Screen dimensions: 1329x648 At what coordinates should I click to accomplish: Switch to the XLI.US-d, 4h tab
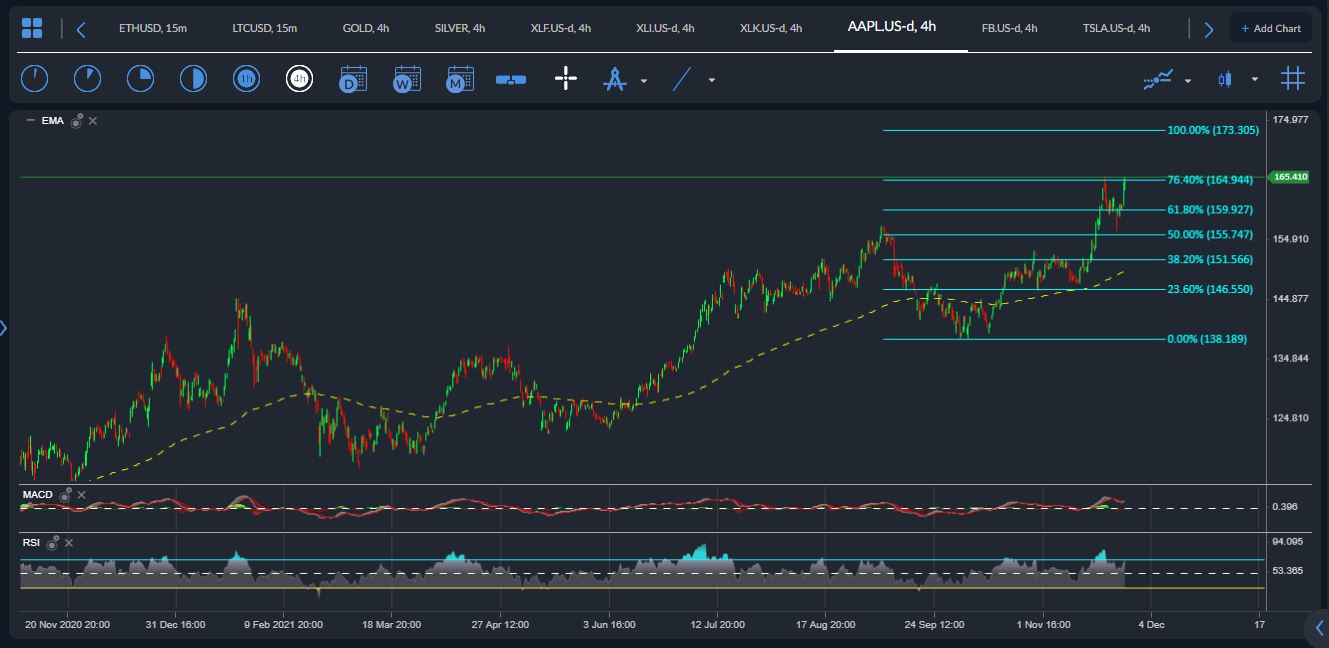(x=666, y=28)
